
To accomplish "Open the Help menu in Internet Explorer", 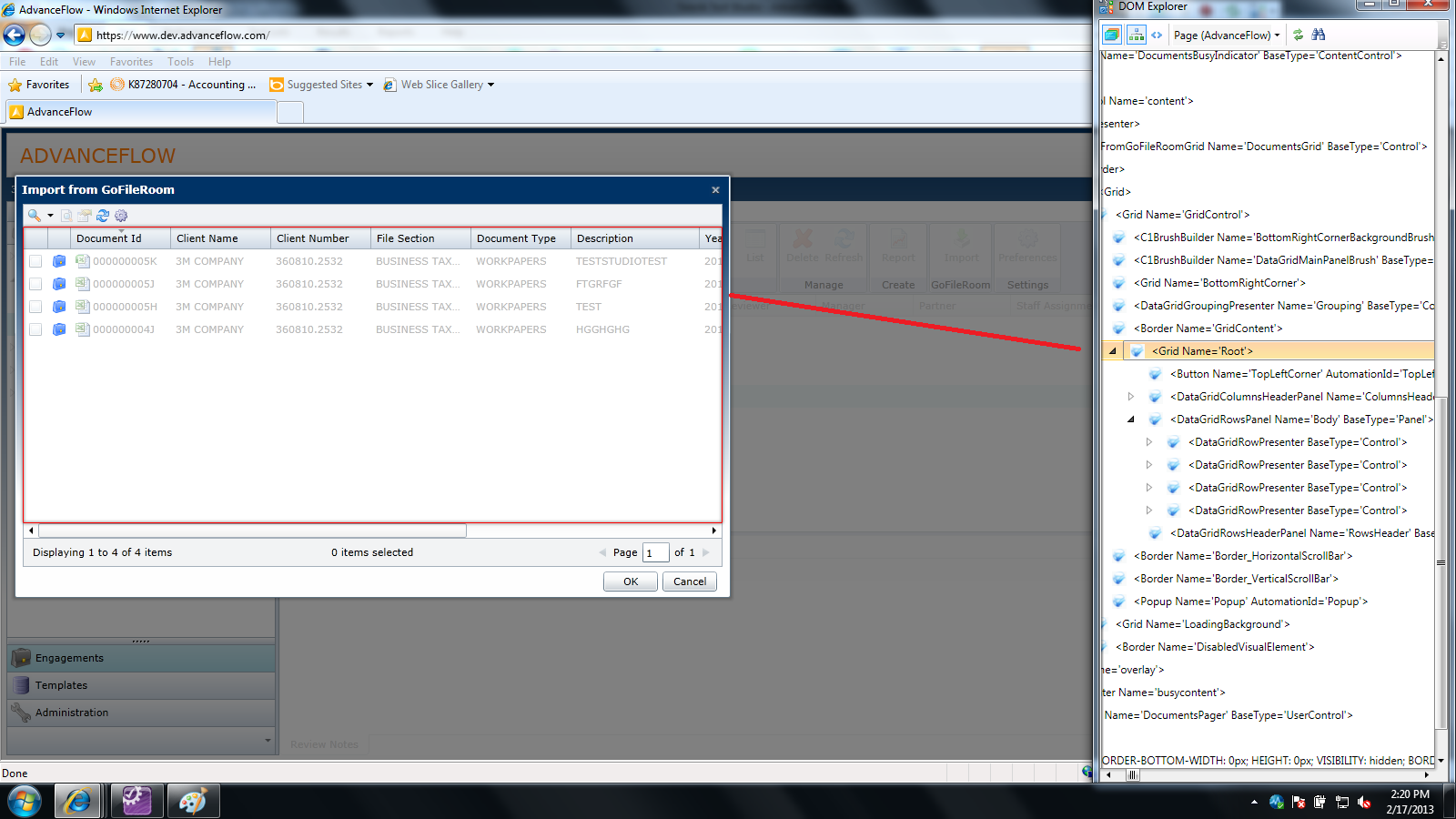I will (x=219, y=62).
